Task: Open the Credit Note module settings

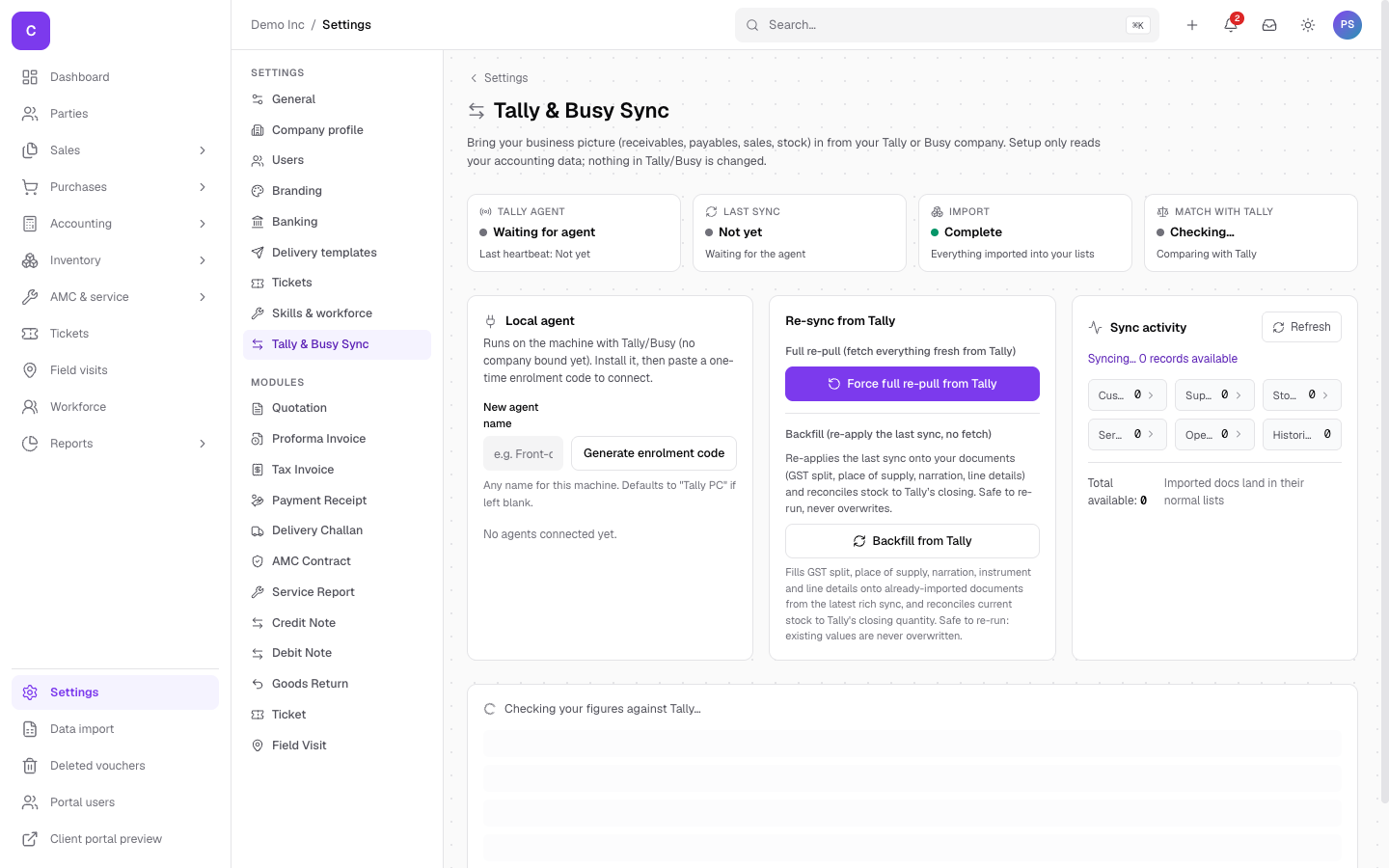Action: point(337,623)
